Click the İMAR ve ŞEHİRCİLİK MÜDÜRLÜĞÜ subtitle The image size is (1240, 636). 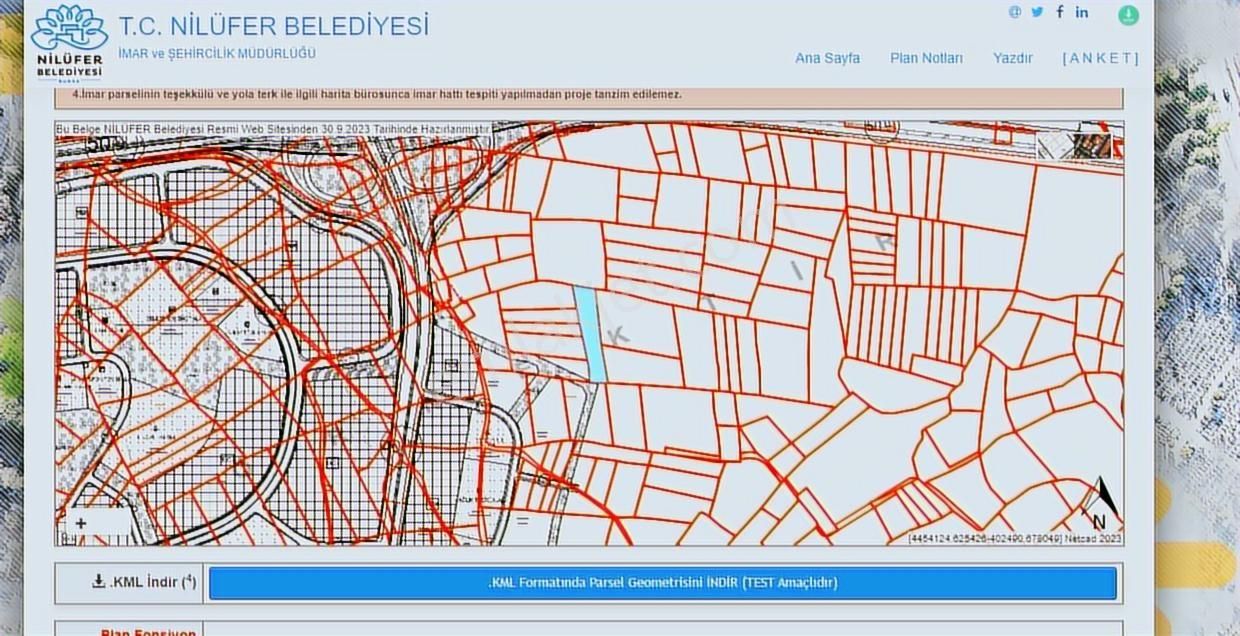tap(217, 53)
